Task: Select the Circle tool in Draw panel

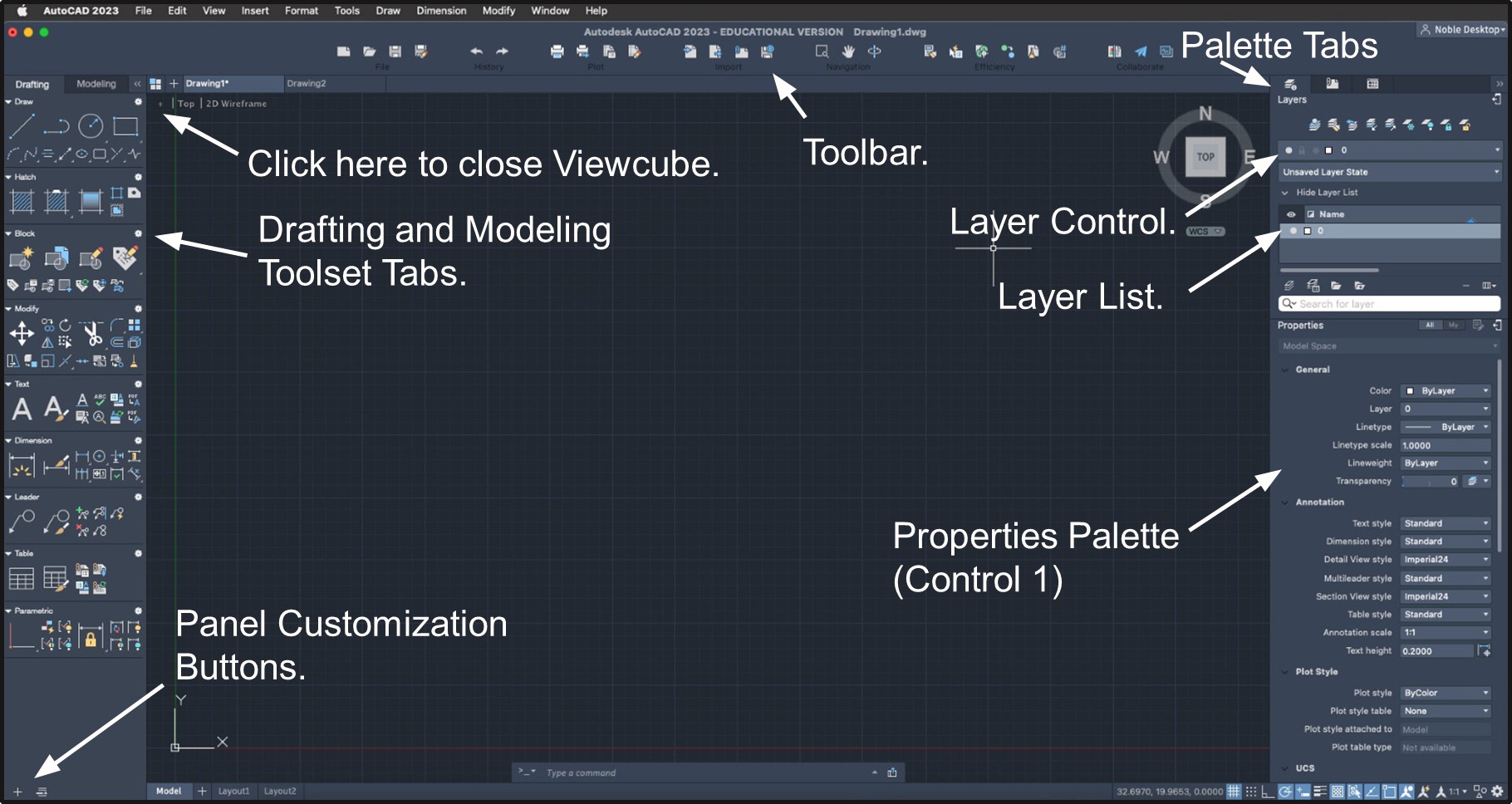Action: [x=91, y=125]
